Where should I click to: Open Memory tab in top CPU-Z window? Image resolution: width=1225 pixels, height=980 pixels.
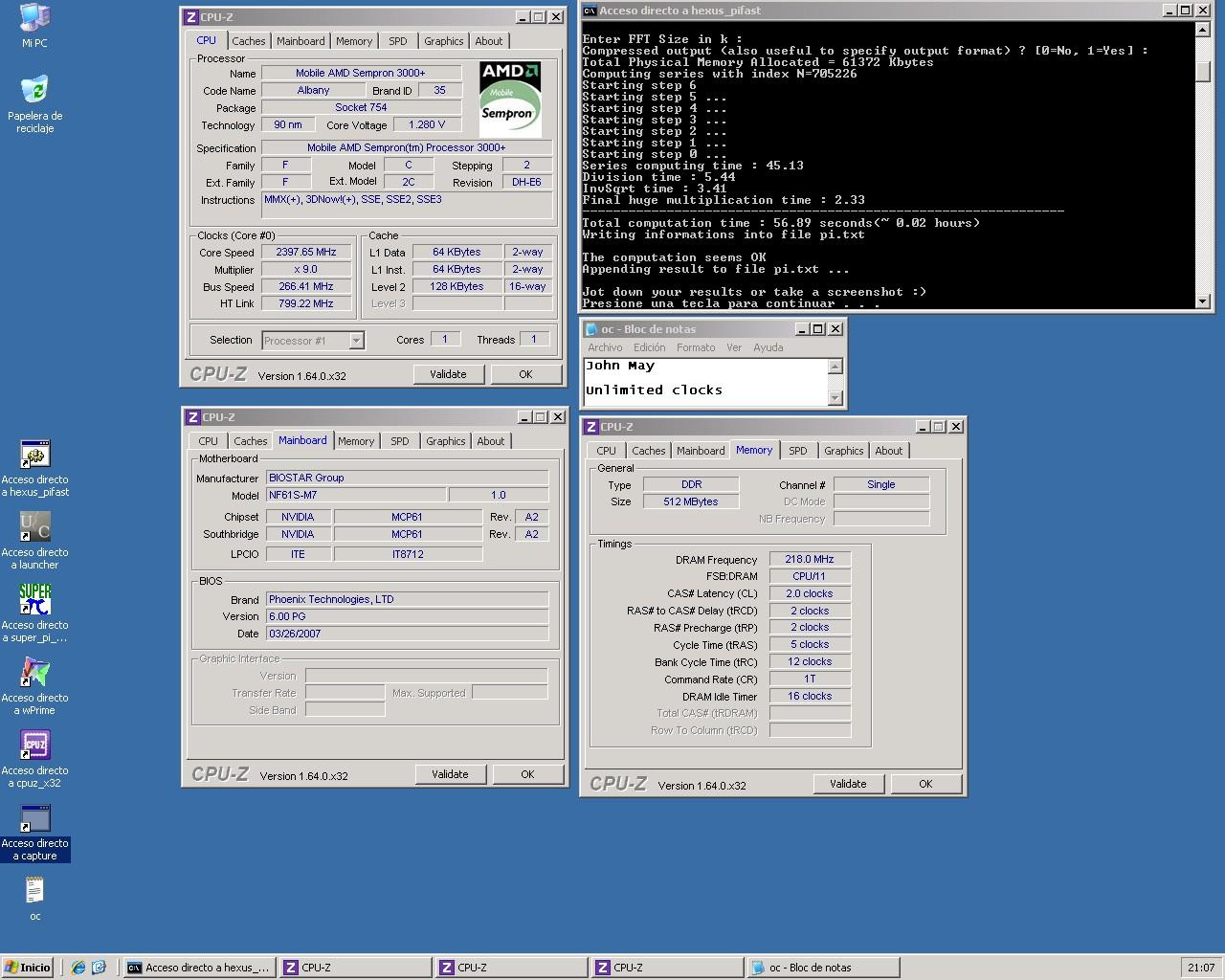click(354, 41)
